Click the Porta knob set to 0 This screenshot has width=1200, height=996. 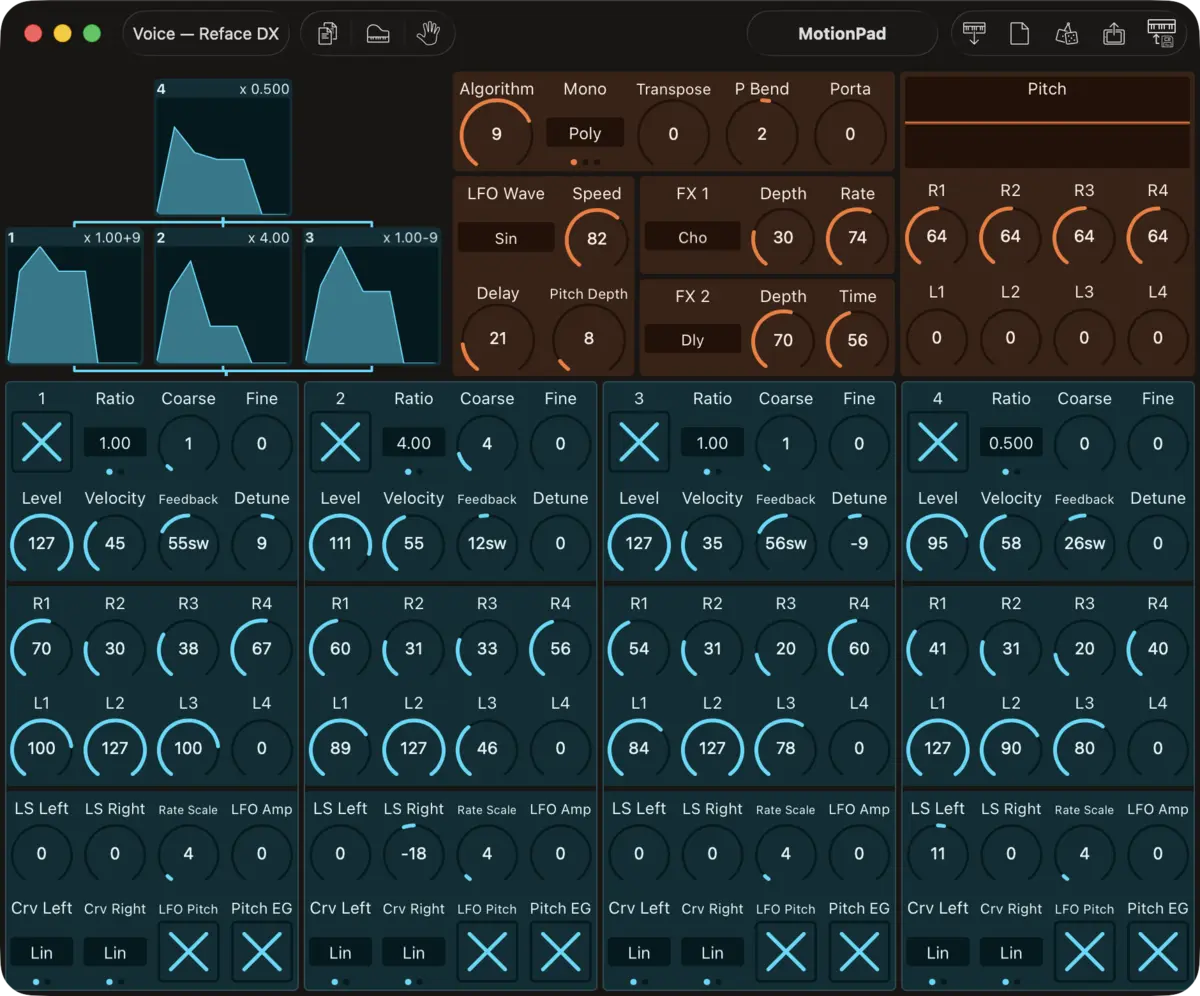click(850, 134)
